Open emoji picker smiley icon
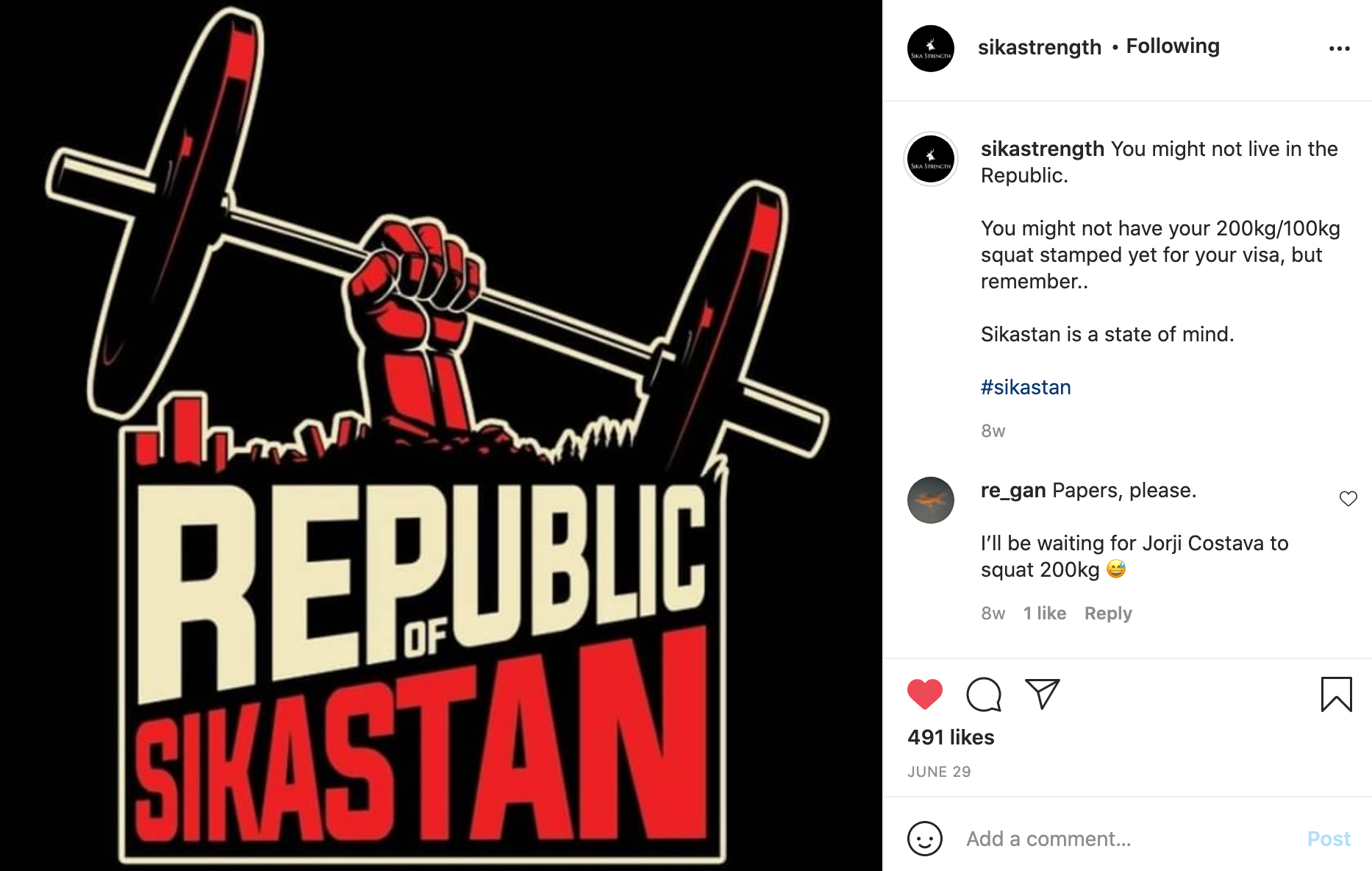Image resolution: width=1372 pixels, height=871 pixels. tap(925, 839)
